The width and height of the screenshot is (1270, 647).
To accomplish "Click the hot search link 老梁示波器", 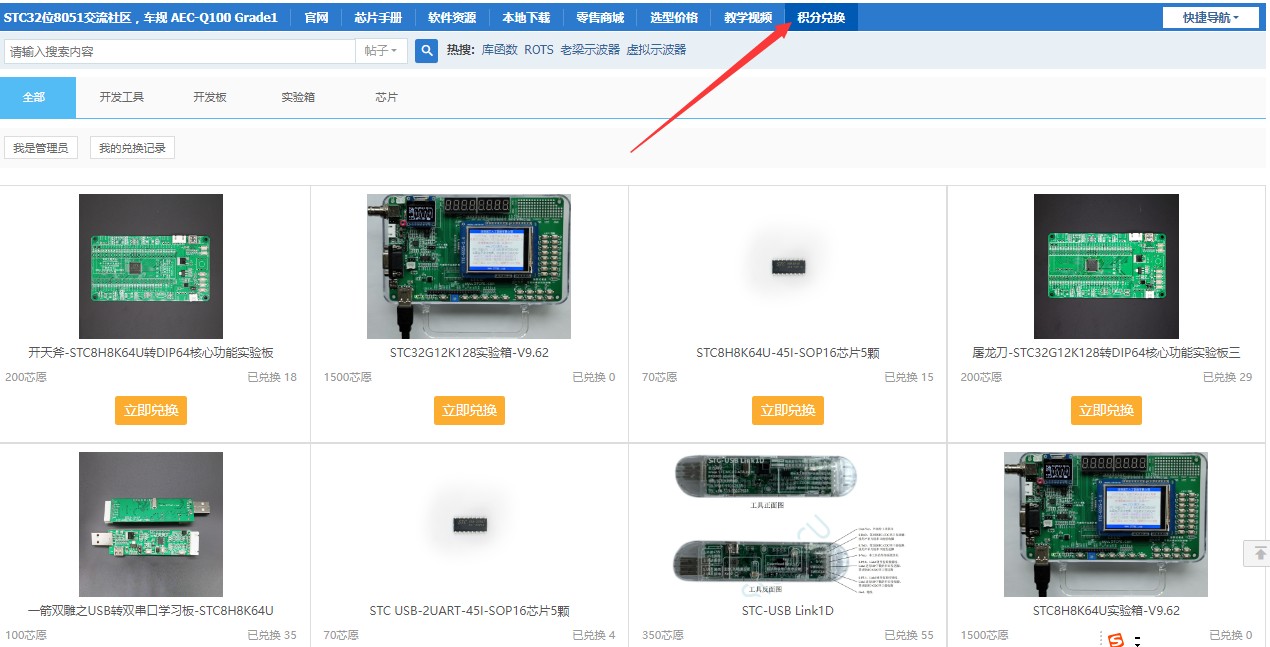I will 590,49.
